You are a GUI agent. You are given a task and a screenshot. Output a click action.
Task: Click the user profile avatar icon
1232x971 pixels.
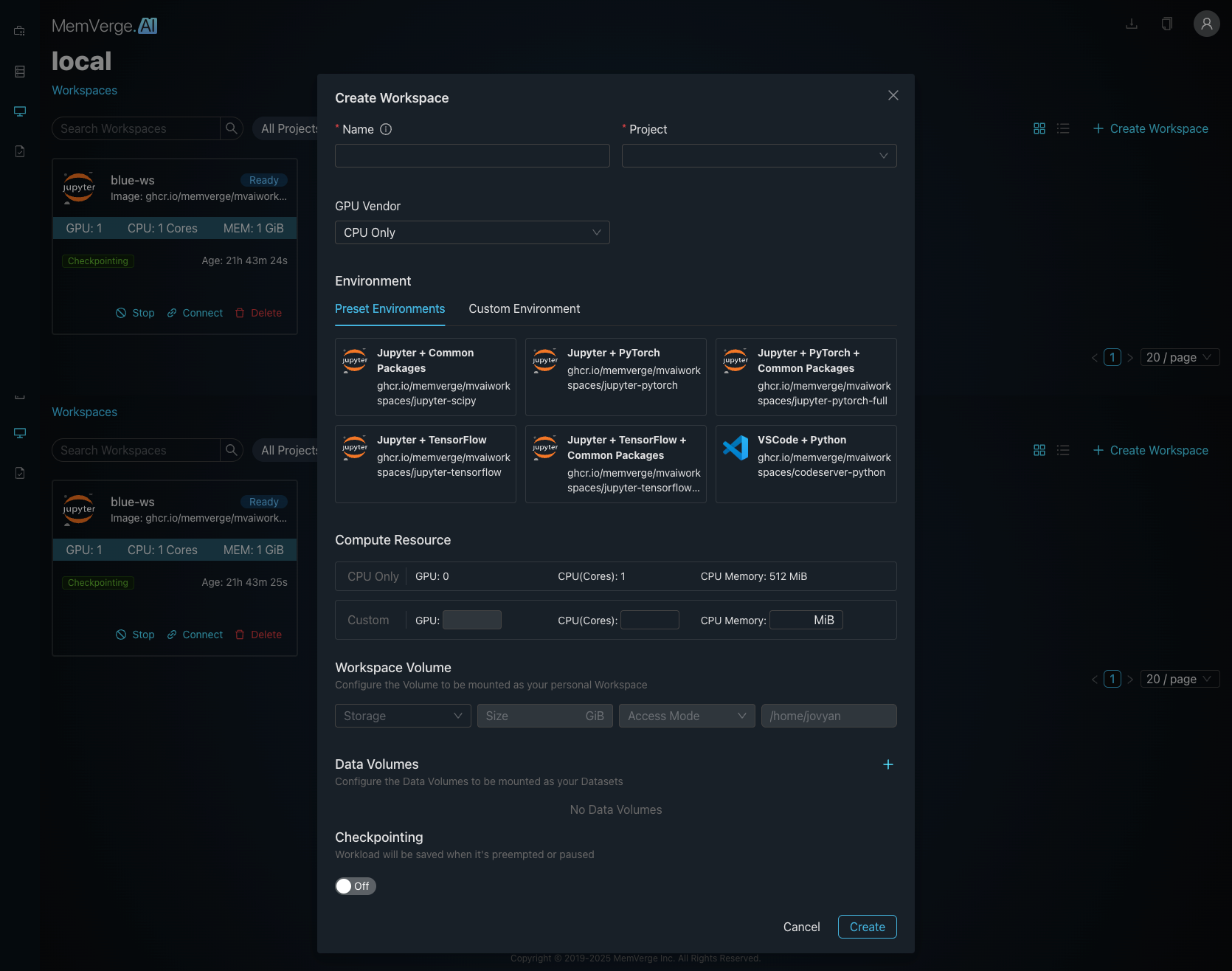click(1206, 24)
